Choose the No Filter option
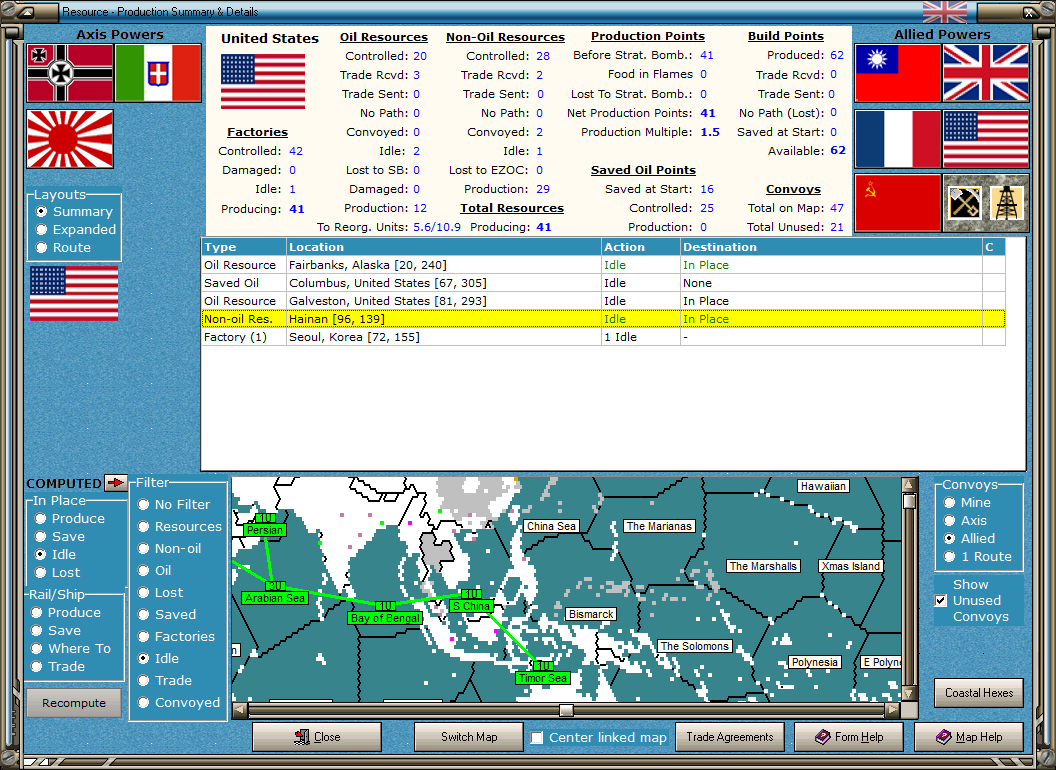 [174, 505]
